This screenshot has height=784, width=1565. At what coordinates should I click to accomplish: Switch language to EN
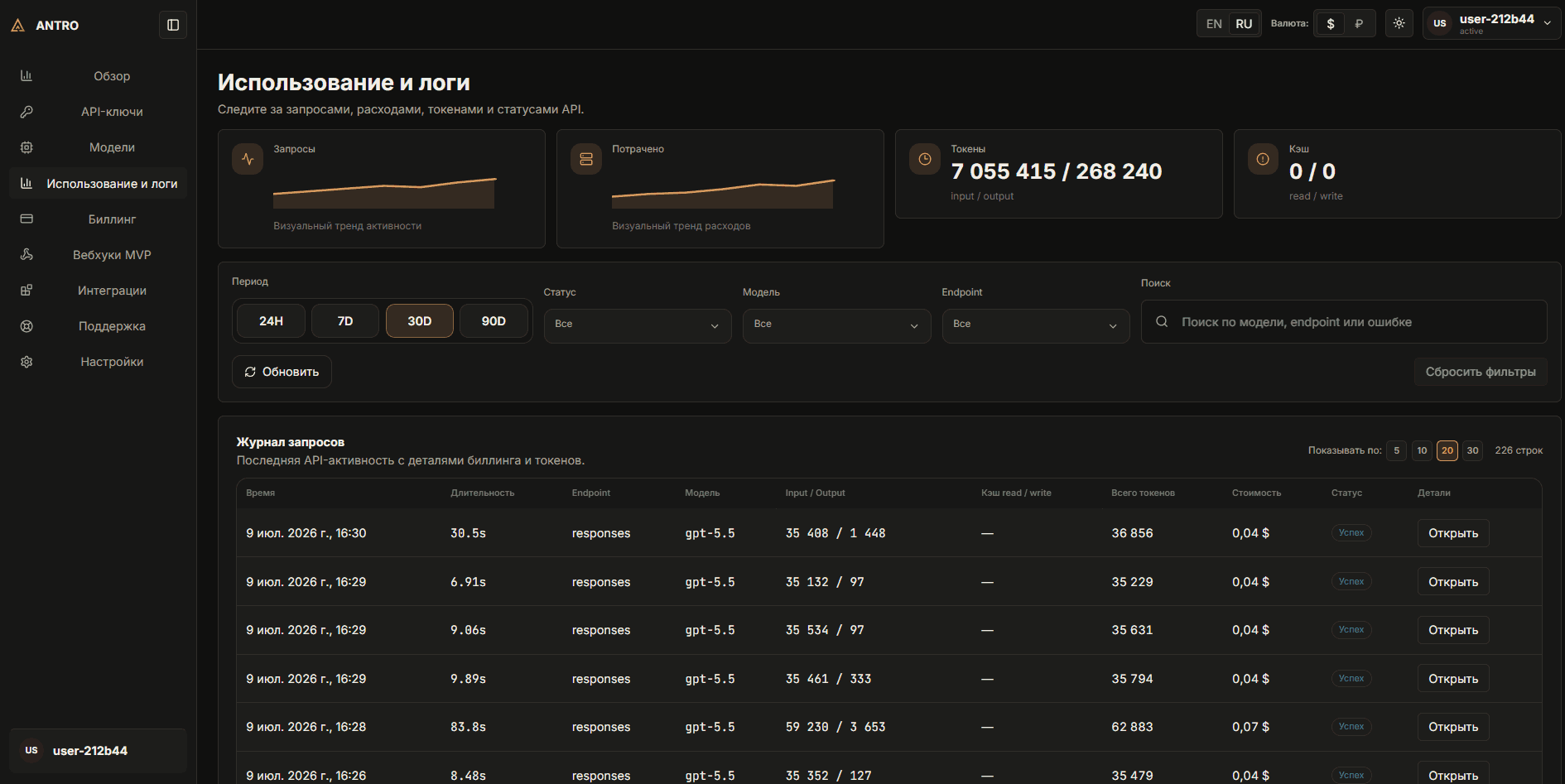pyautogui.click(x=1214, y=24)
